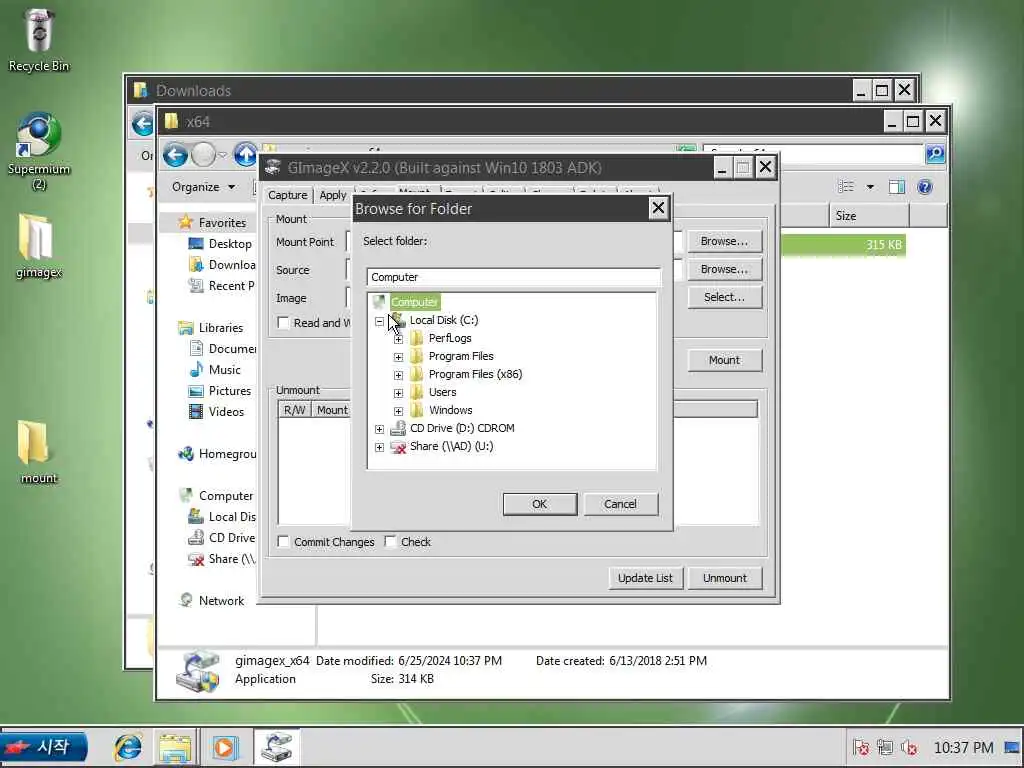Expand Program Files (x86) folder node
The image size is (1024, 768).
(x=398, y=376)
